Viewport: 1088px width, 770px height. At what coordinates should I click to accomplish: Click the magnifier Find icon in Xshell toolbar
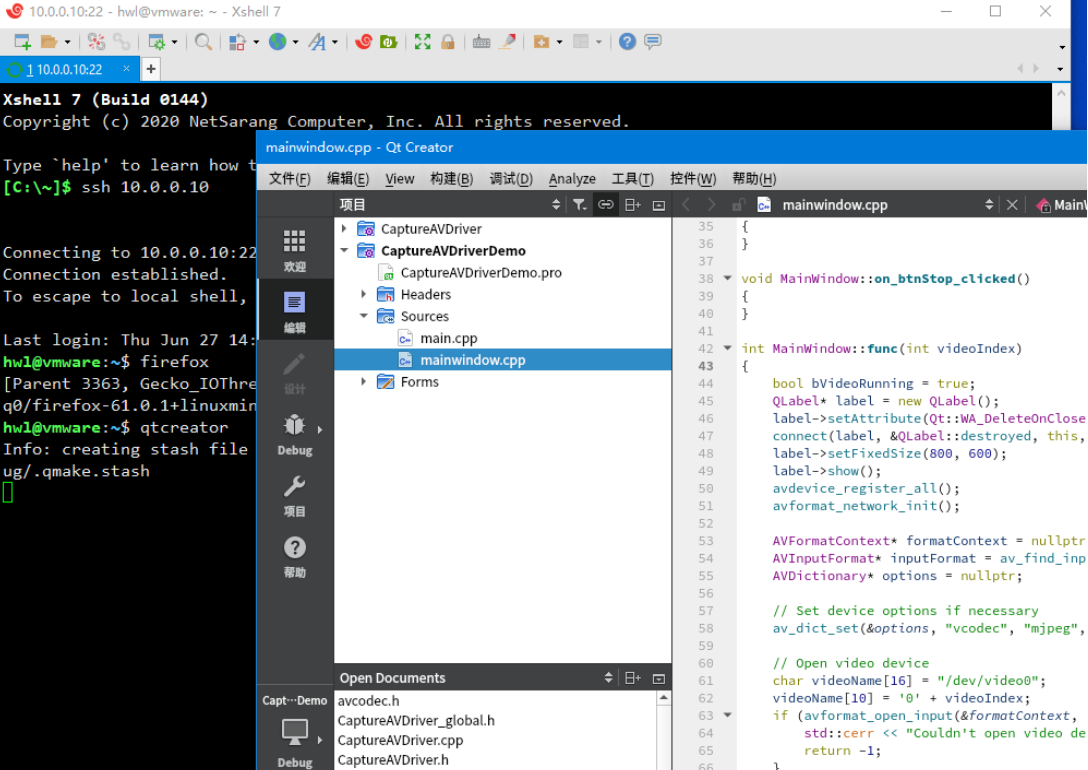(203, 42)
